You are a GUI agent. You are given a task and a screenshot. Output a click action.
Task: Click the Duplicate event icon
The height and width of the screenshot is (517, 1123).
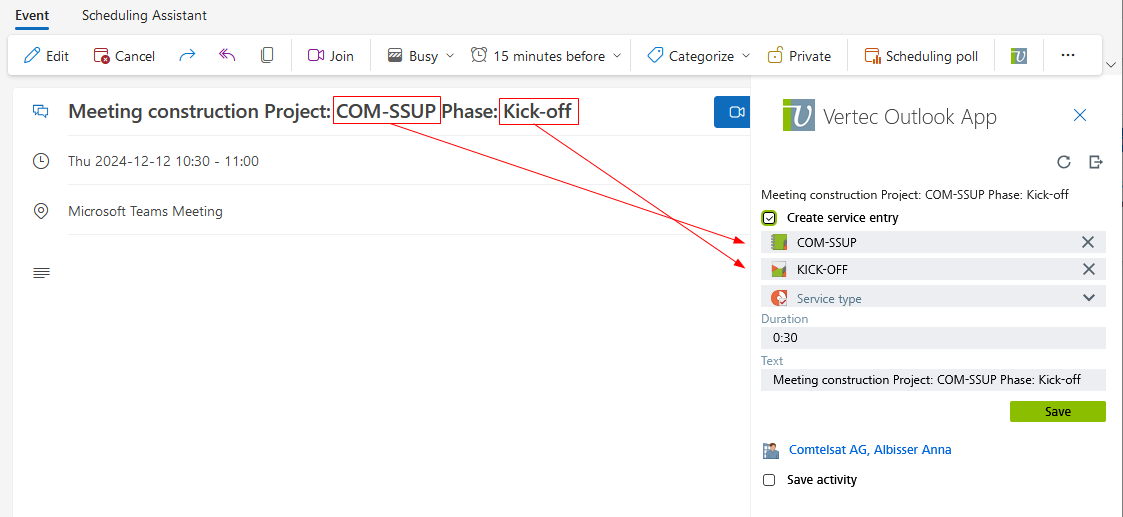(267, 56)
